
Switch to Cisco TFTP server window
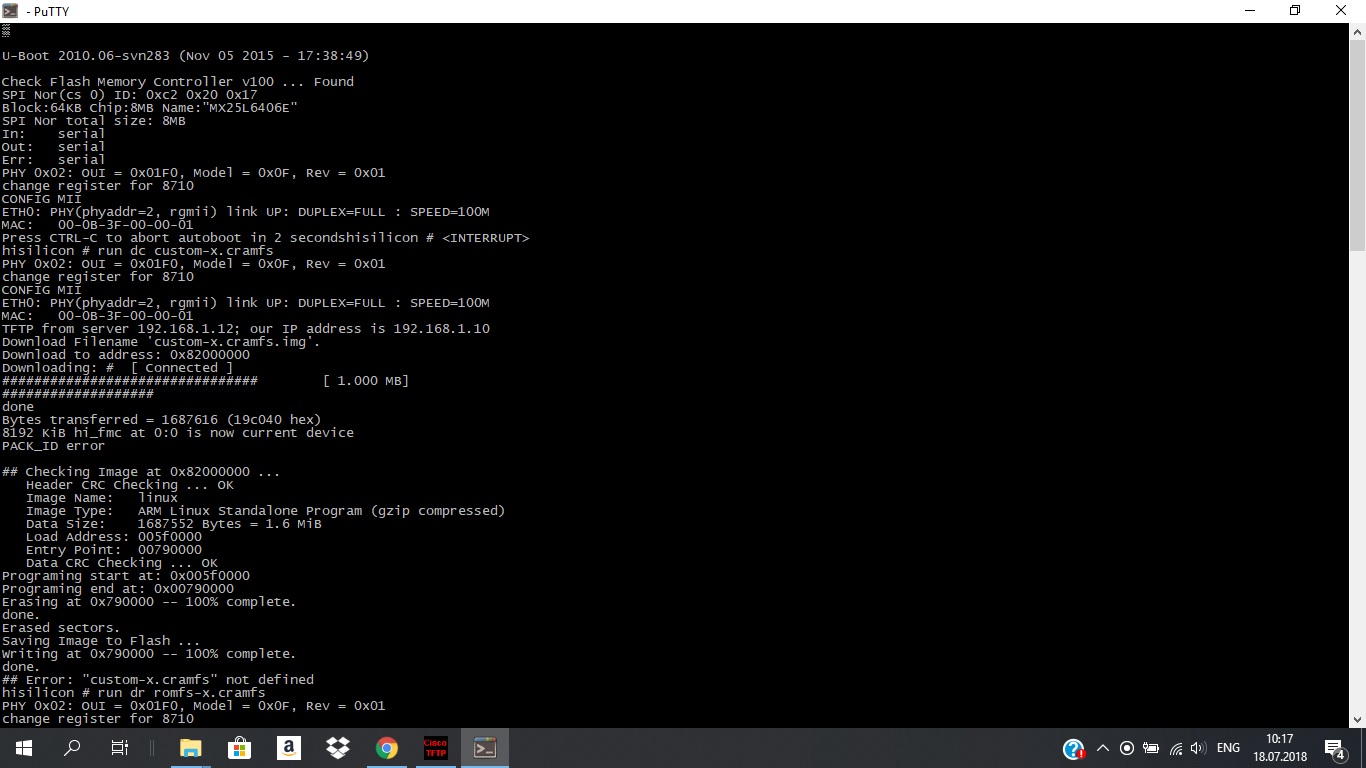(435, 748)
